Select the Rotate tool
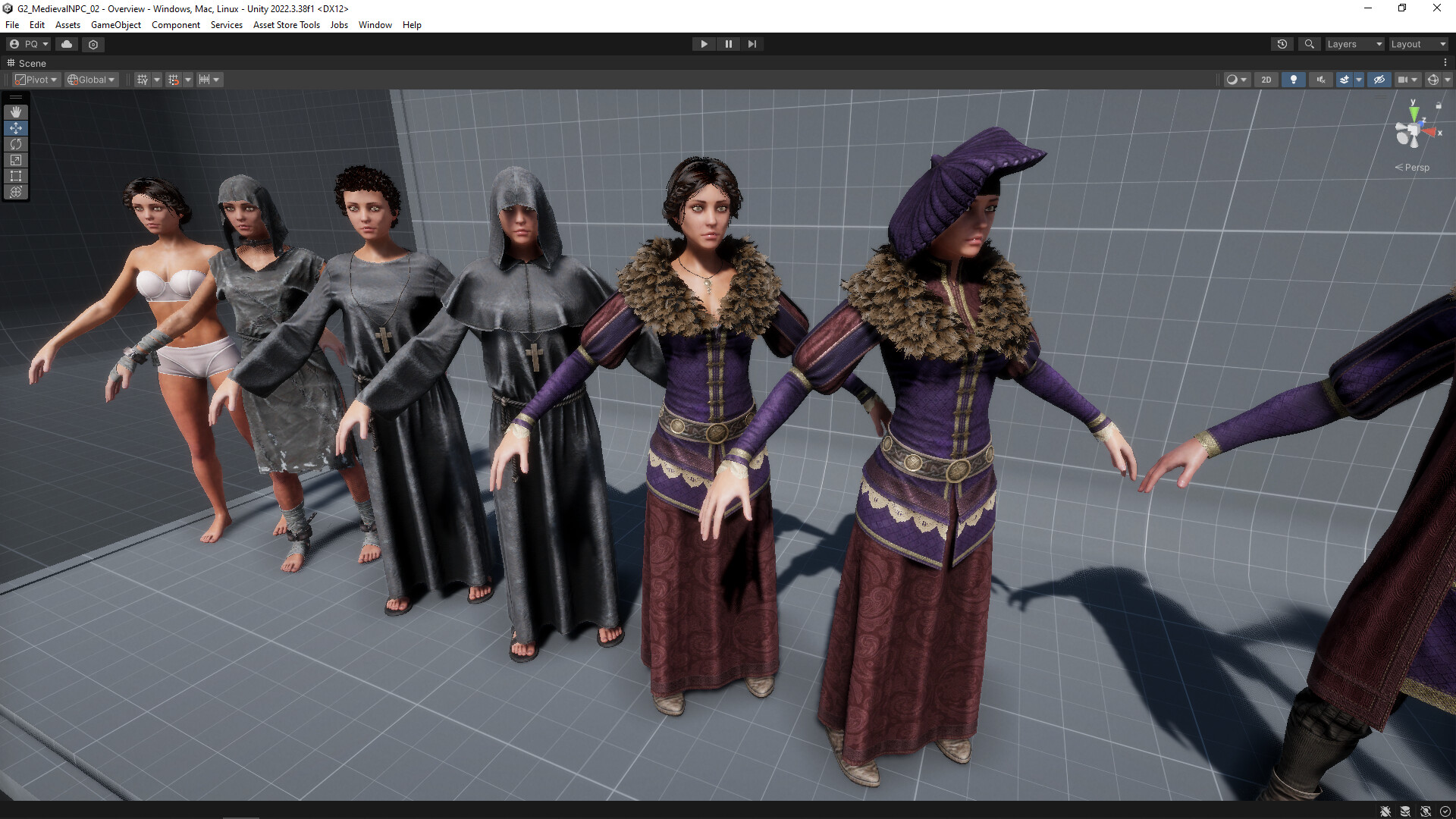 coord(15,144)
